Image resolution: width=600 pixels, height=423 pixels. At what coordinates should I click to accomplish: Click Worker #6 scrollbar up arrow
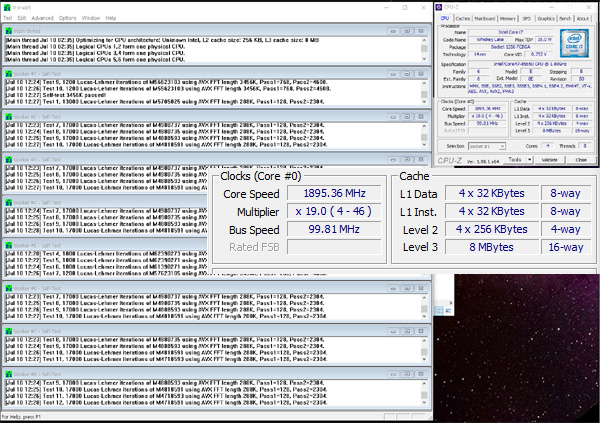tap(424, 297)
